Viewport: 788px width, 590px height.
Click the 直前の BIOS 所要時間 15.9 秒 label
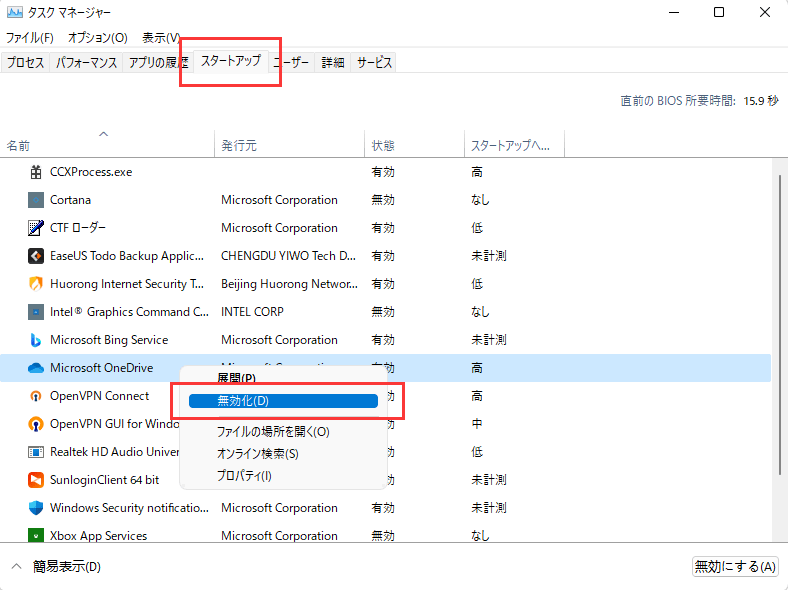pyautogui.click(x=700, y=101)
